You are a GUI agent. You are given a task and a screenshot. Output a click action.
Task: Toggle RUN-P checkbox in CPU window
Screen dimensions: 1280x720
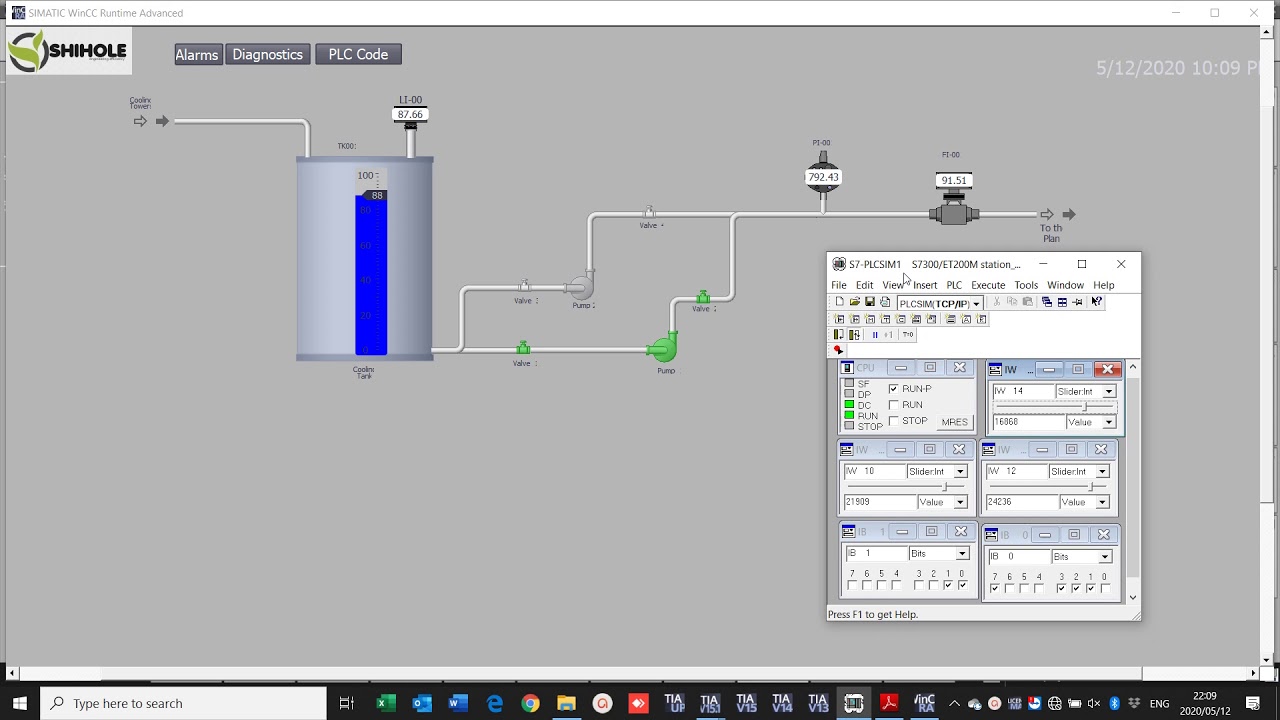click(x=893, y=389)
